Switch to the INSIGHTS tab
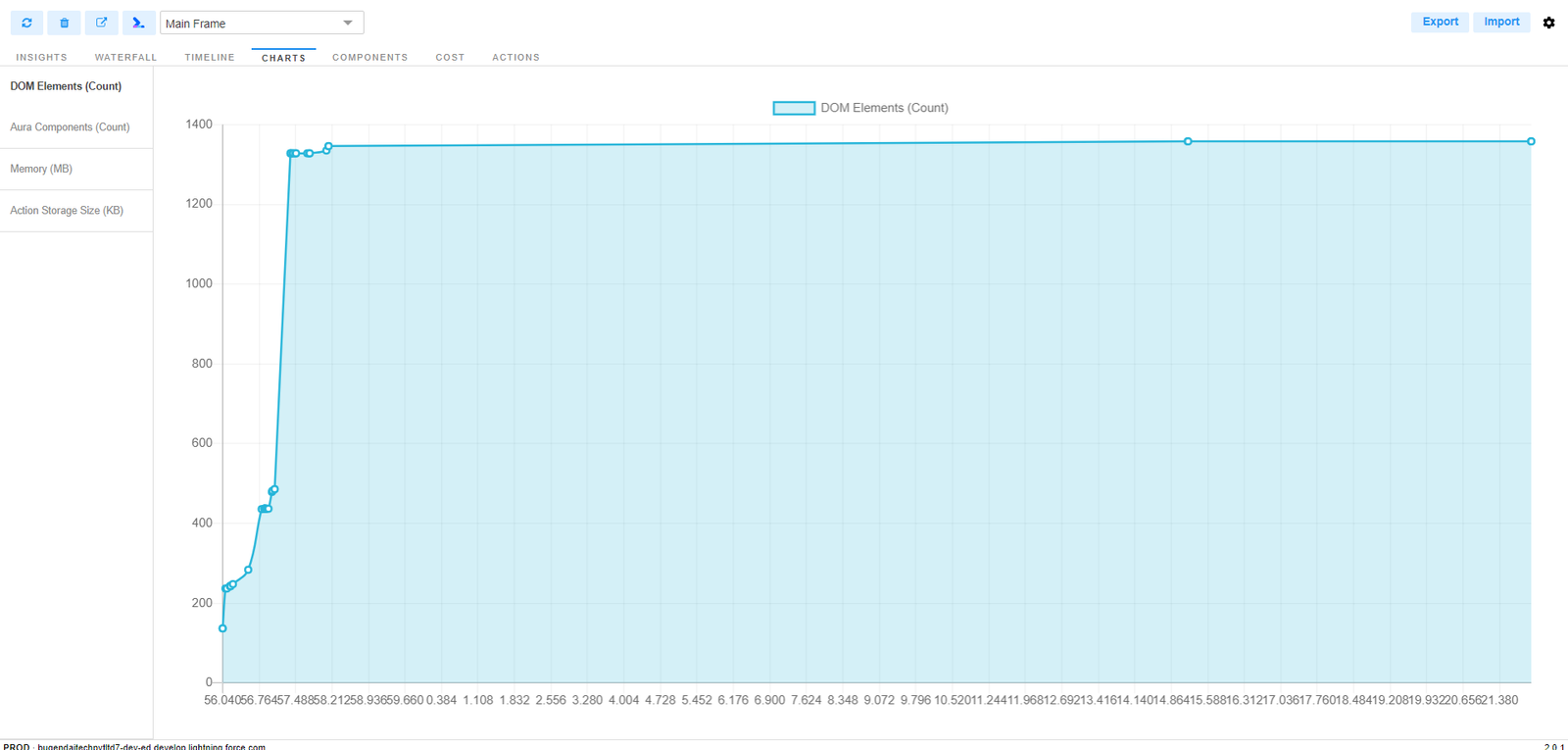The height and width of the screenshot is (750, 1568). click(41, 57)
